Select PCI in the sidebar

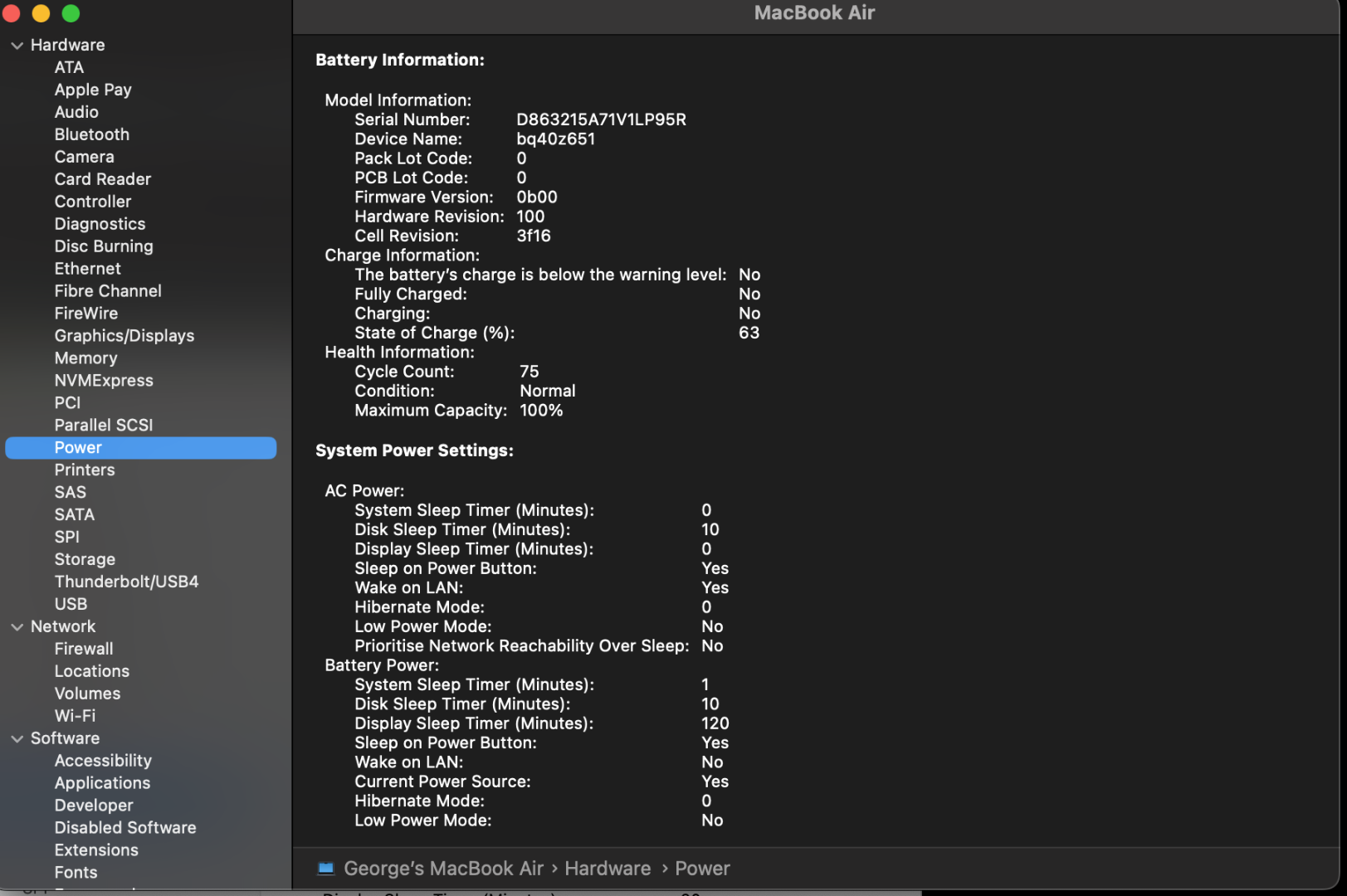tap(67, 403)
